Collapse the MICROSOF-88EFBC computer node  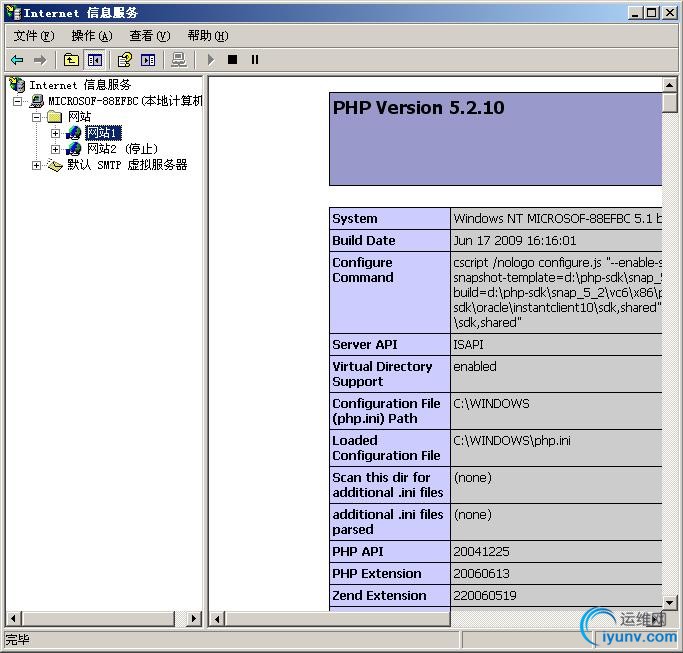(x=17, y=102)
